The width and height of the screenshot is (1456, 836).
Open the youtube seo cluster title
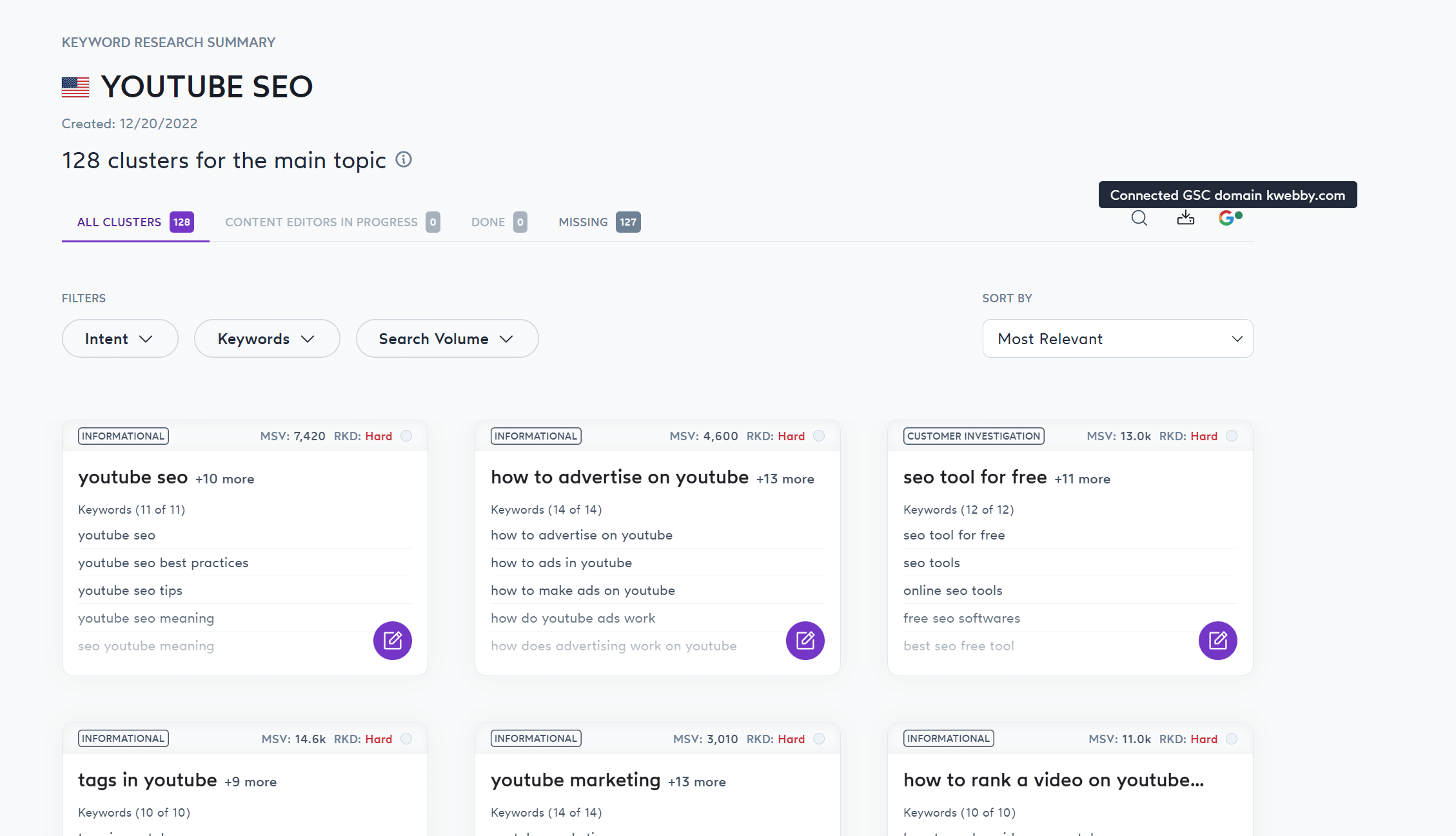point(133,477)
